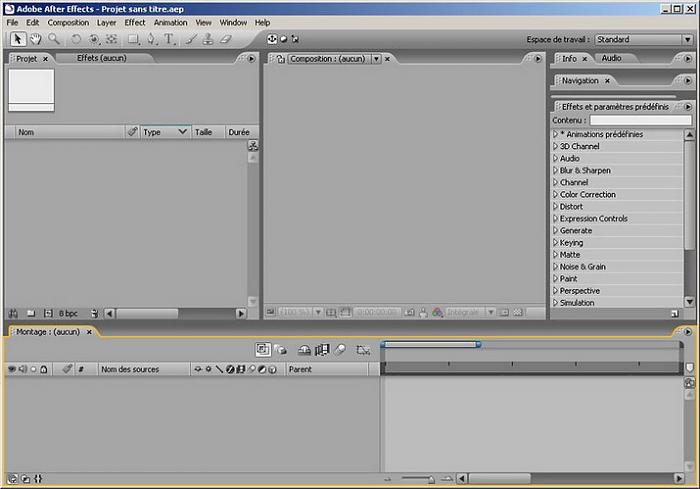Expand layer switches pane at Montage bottom
The height and width of the screenshot is (489, 700).
(13, 479)
